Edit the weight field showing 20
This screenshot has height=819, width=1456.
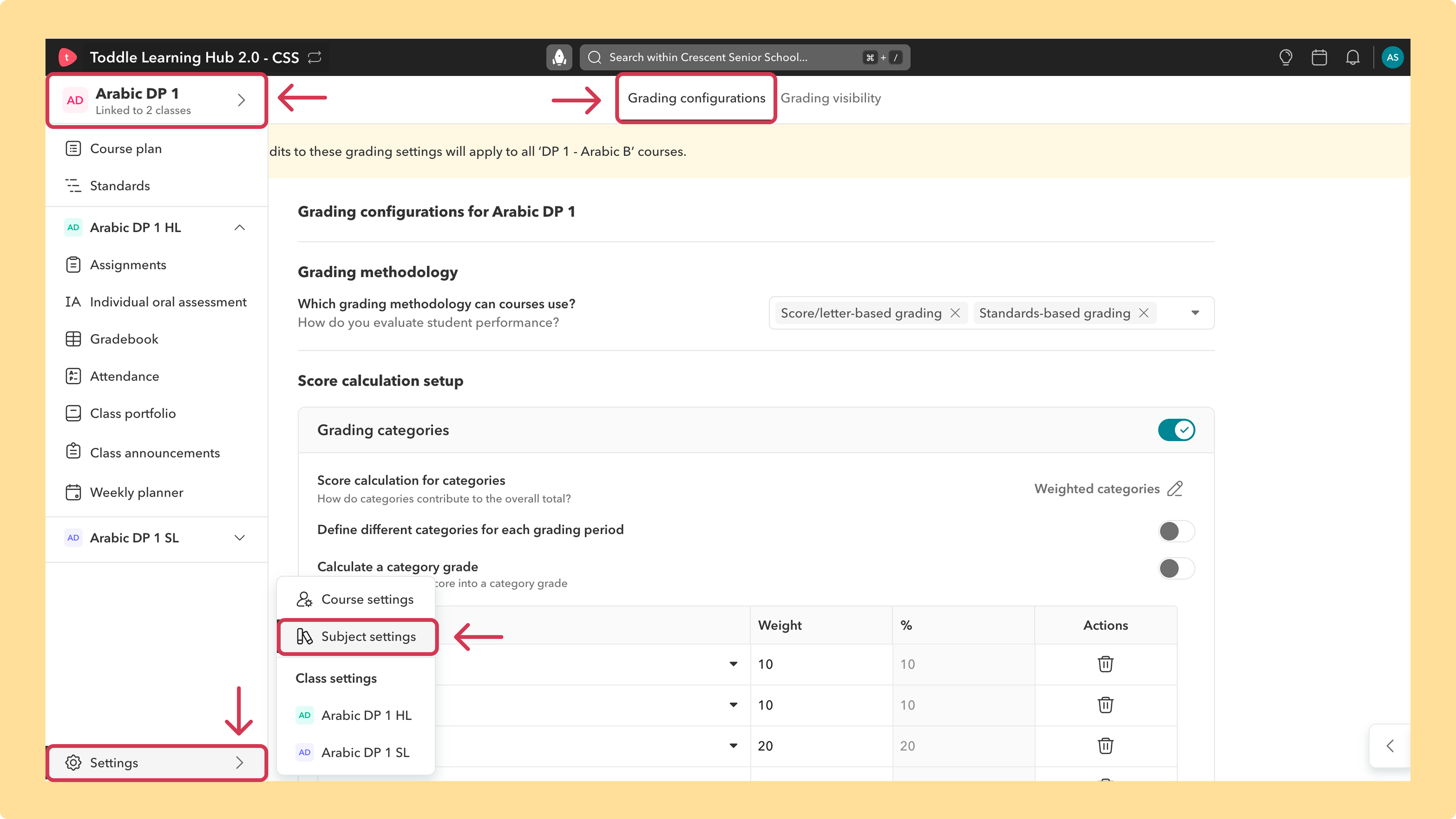point(821,746)
